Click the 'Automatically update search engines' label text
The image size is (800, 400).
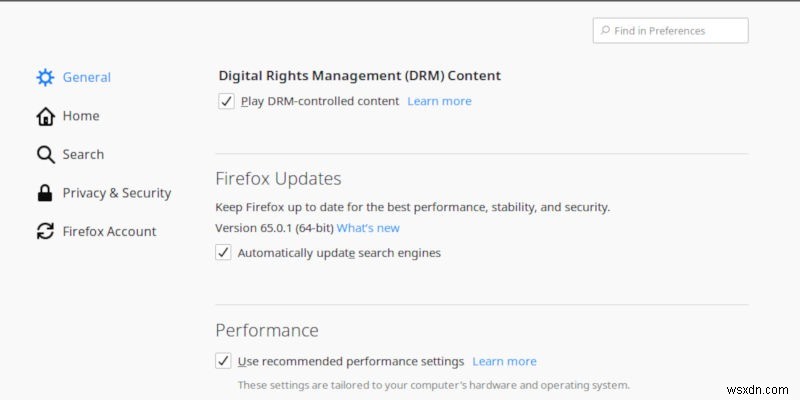(339, 253)
